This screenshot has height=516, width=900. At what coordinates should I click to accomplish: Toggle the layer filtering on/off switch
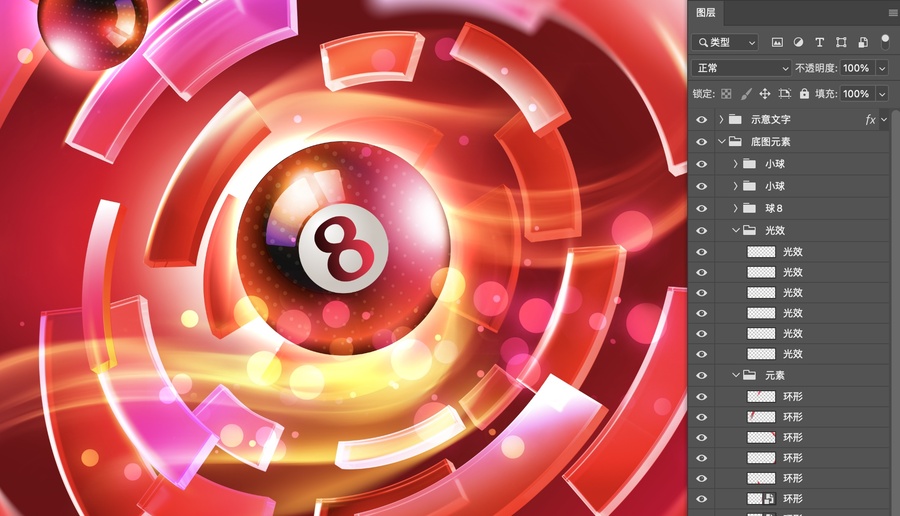click(x=885, y=42)
